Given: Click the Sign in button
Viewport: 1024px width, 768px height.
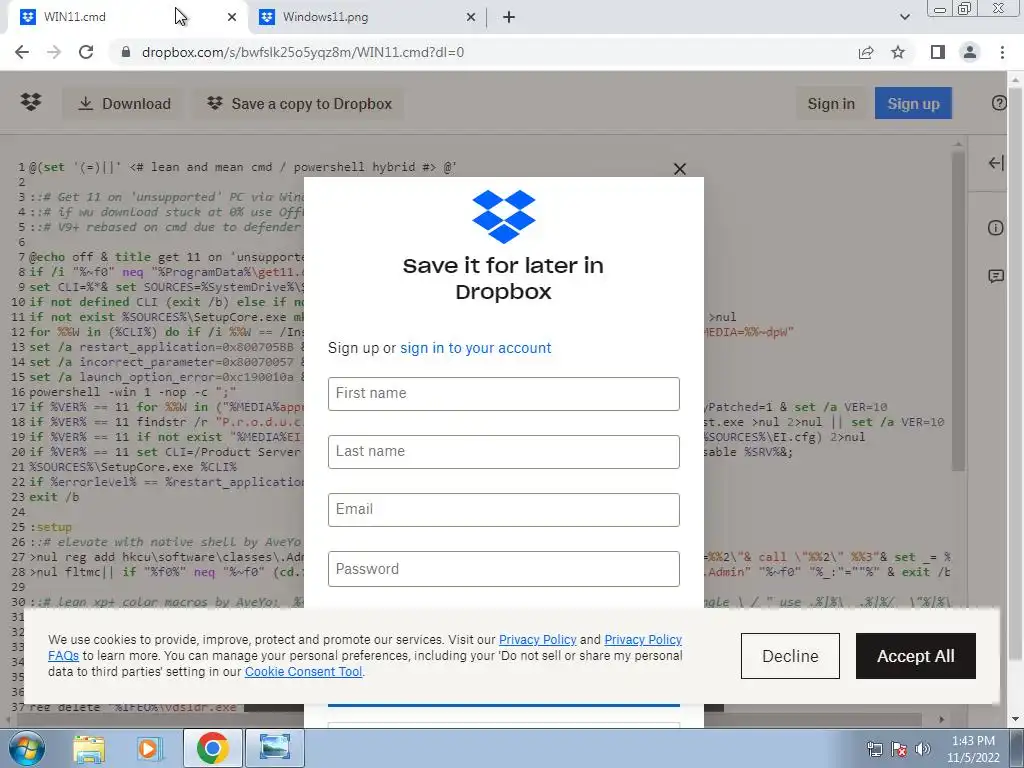Looking at the screenshot, I should point(831,104).
